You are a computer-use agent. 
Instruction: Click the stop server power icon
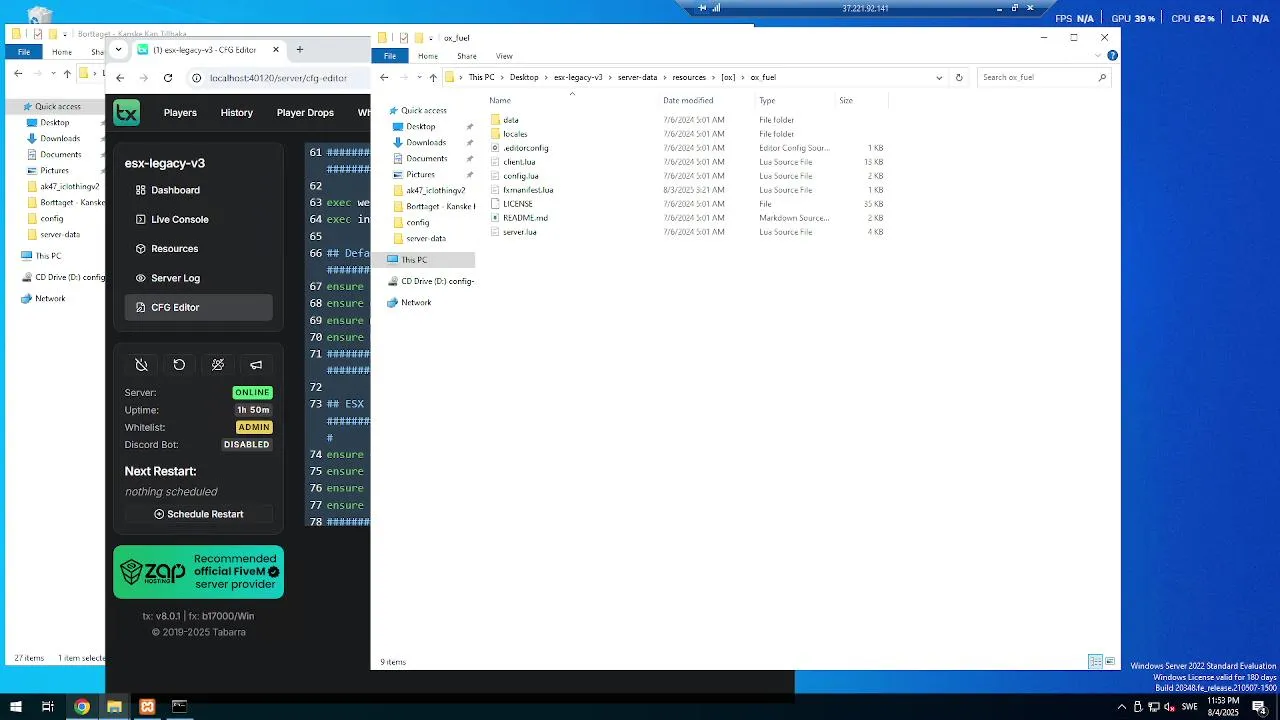point(141,365)
